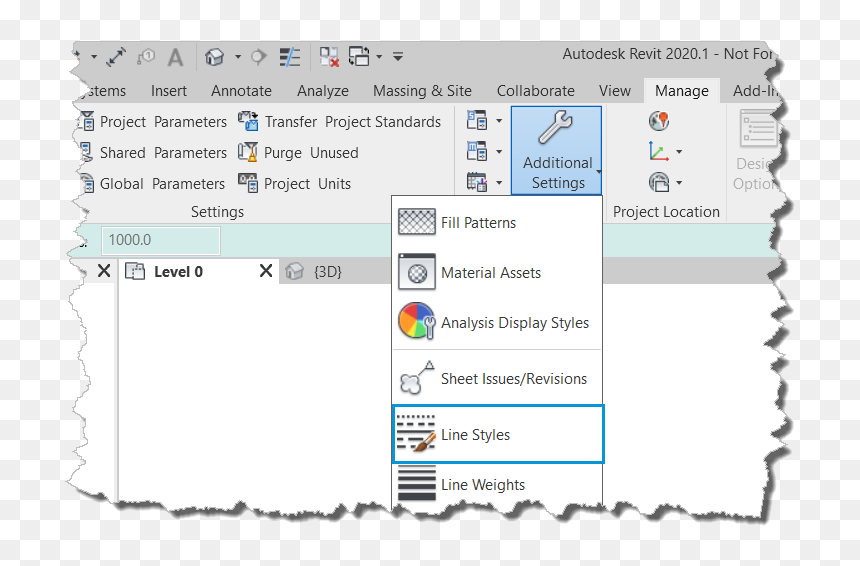860x566 pixels.
Task: Go to the Collaborate ribbon tab
Action: [x=535, y=91]
